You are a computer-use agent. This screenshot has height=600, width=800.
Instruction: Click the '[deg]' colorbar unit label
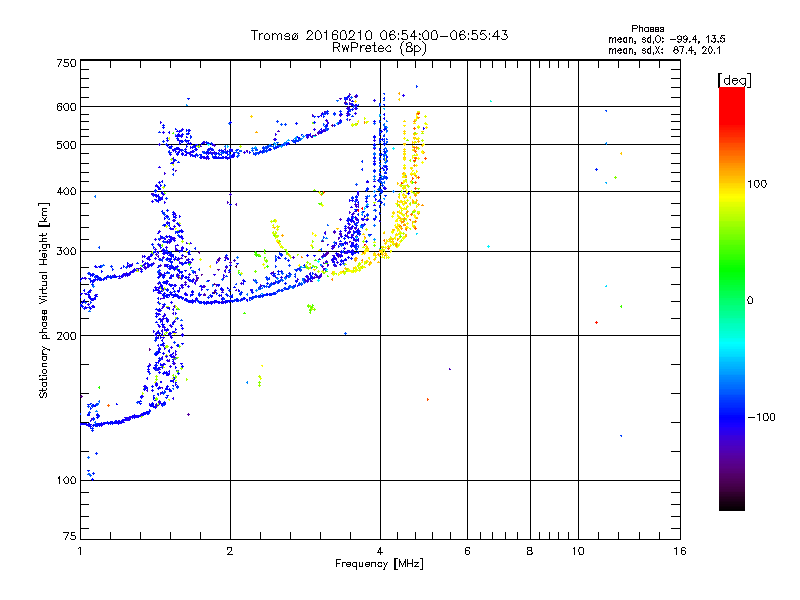click(x=734, y=81)
